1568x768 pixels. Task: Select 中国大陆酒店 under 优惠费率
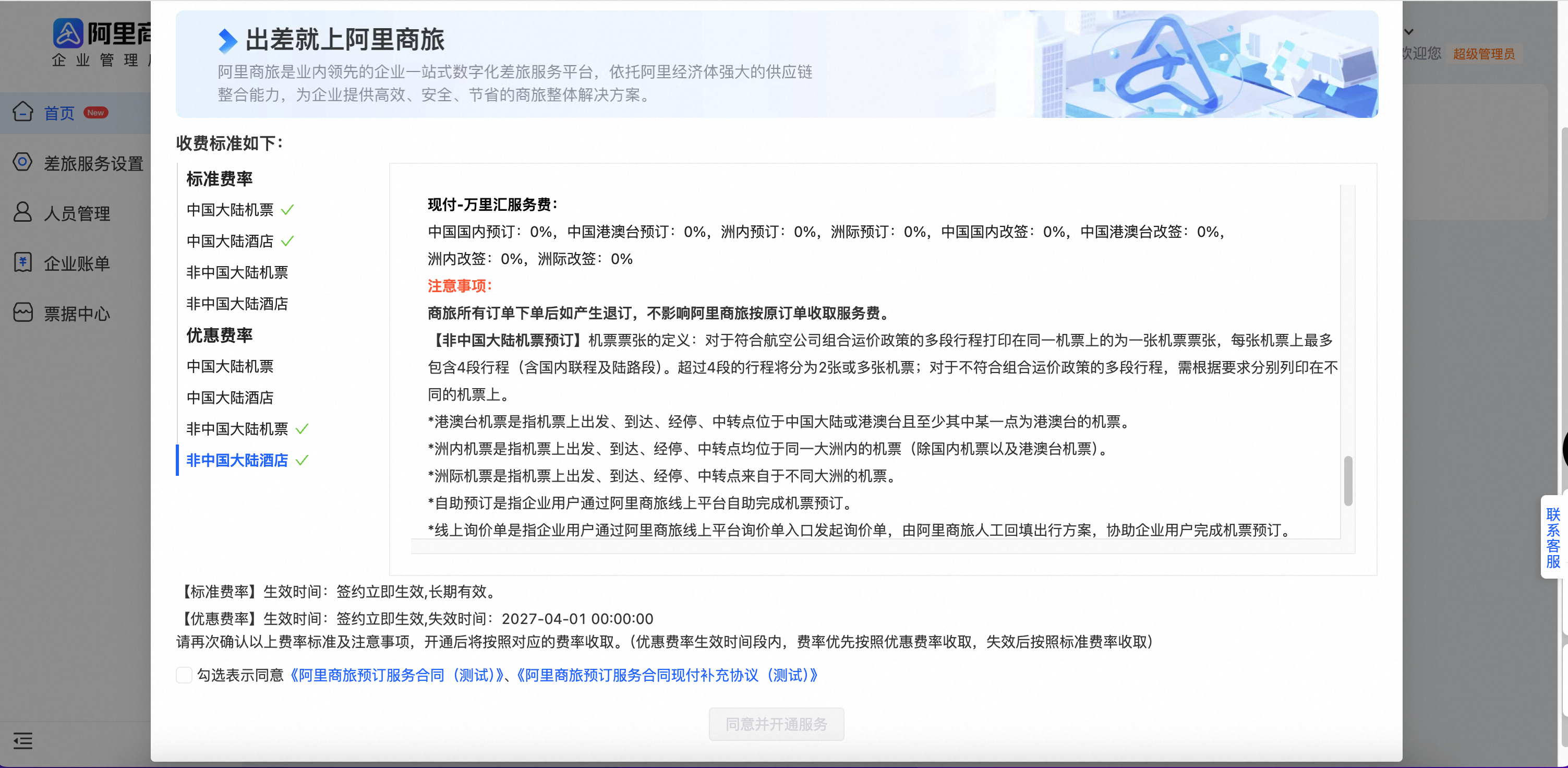pos(230,398)
